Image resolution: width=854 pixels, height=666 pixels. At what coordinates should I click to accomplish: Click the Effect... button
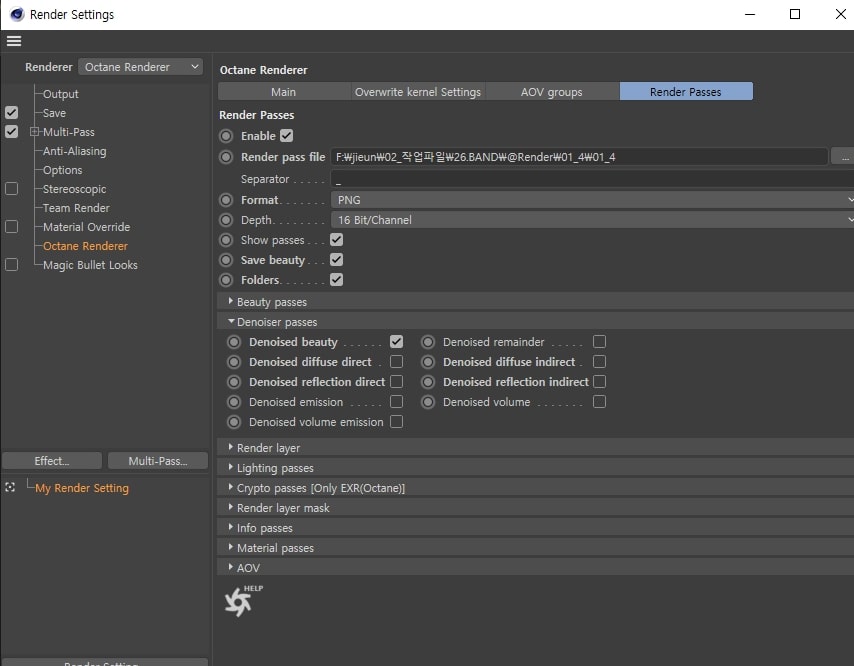(x=52, y=461)
